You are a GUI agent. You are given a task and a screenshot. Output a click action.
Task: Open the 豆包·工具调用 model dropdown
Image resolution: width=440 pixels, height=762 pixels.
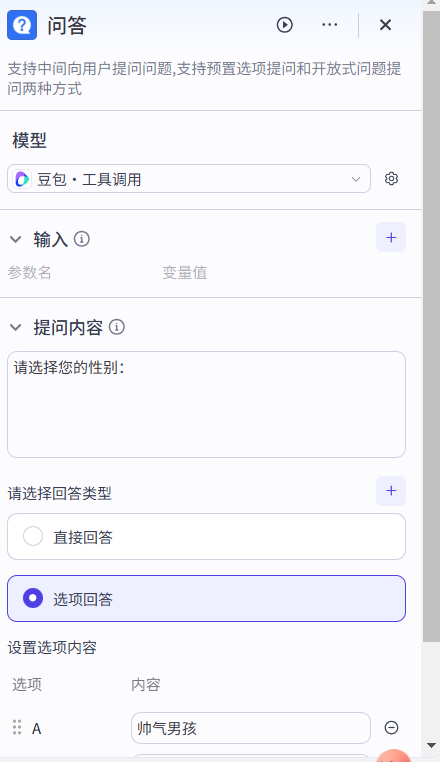[189, 179]
